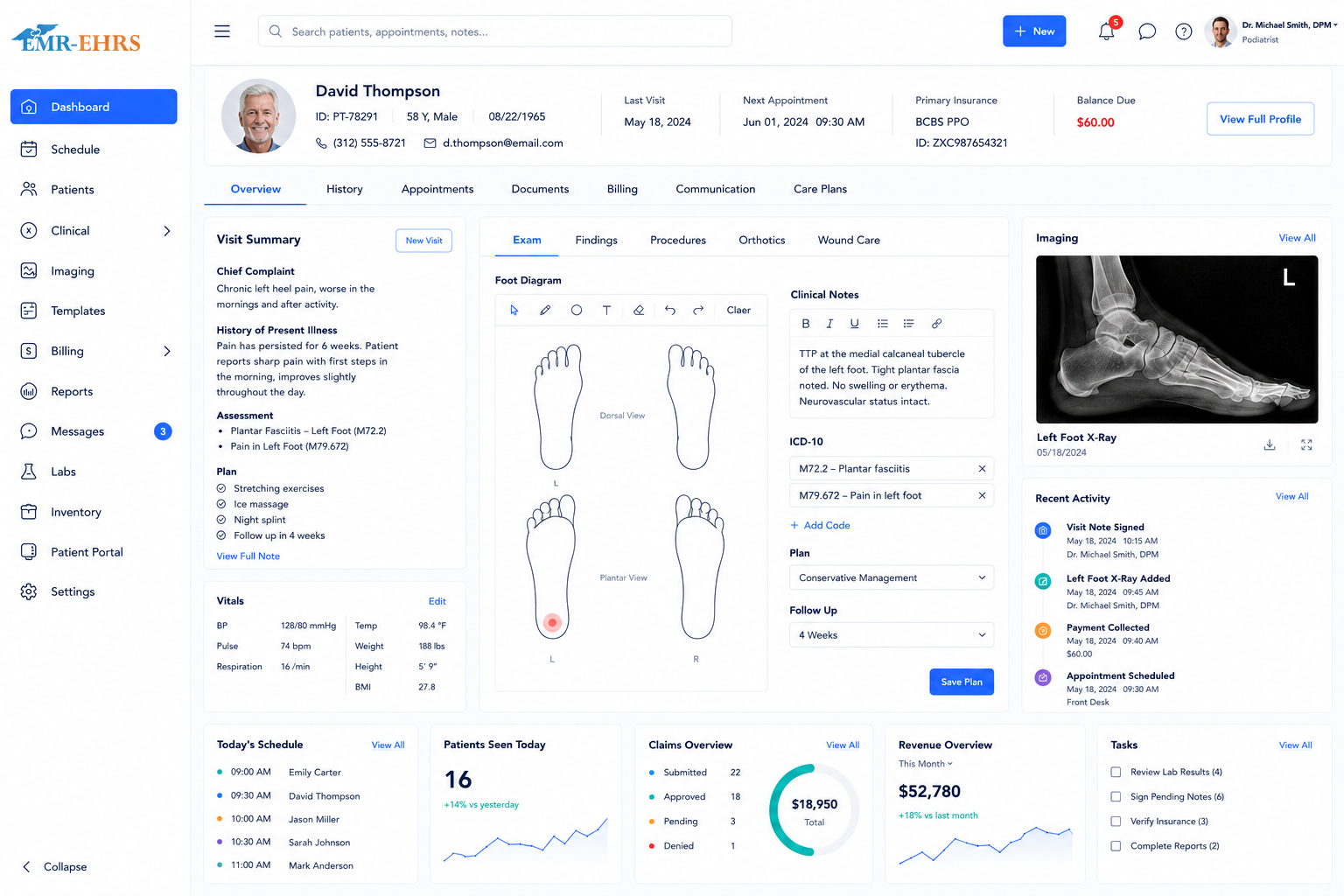This screenshot has width=1344, height=896.
Task: Open the Left Foot X-Ray image
Action: 1177,339
